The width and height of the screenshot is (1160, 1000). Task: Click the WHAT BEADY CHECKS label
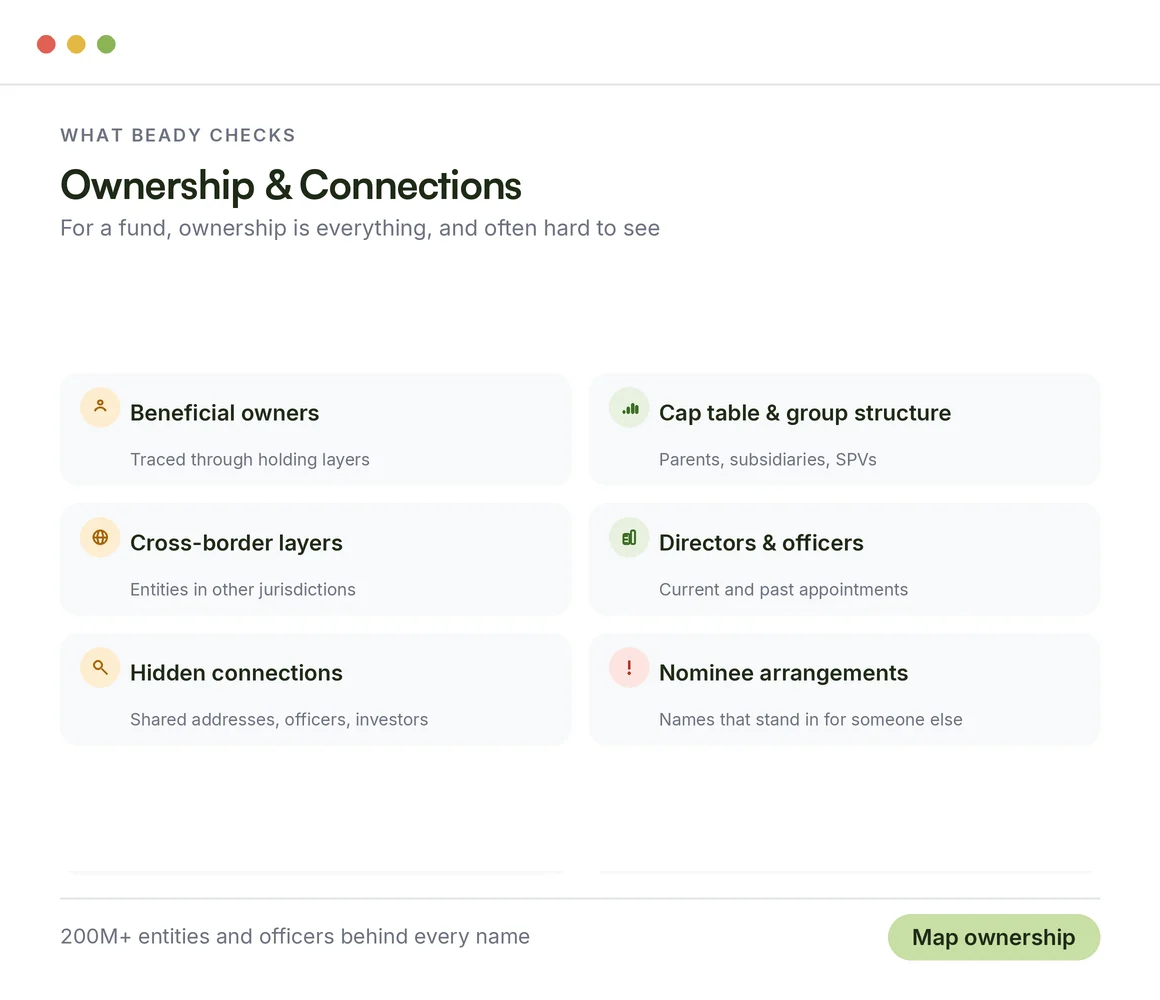[178, 135]
